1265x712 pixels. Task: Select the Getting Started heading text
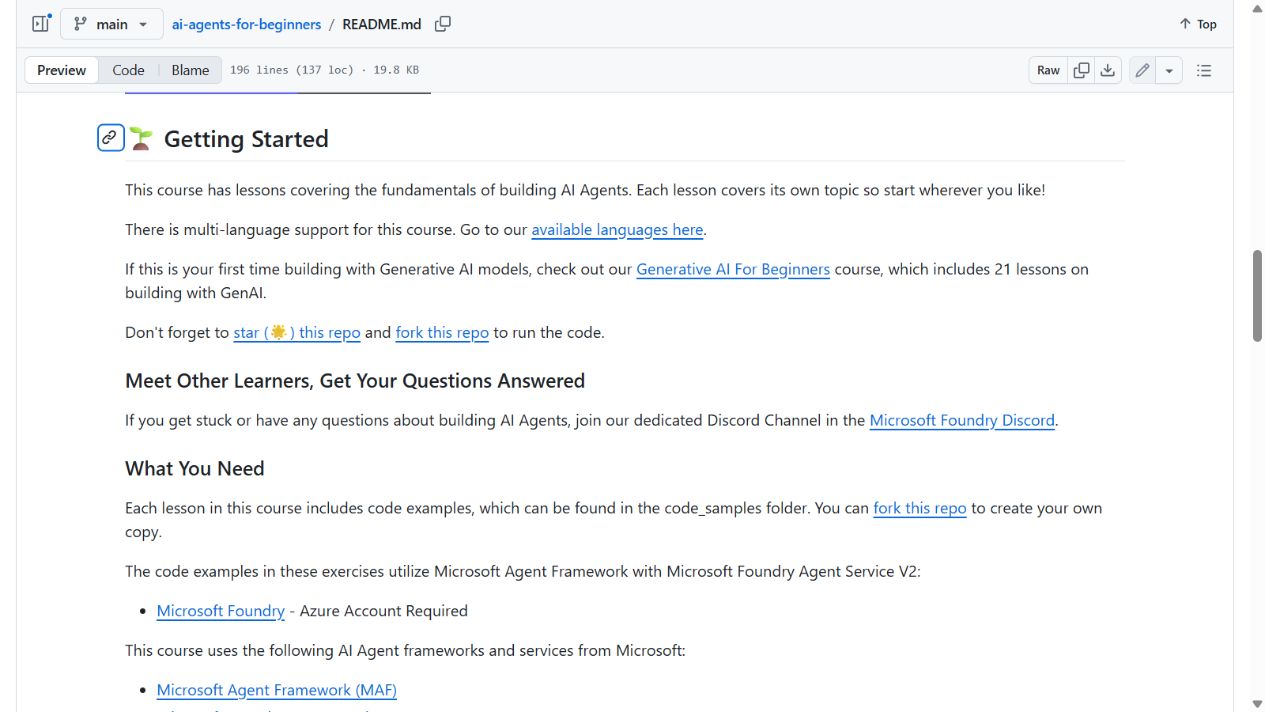point(246,139)
